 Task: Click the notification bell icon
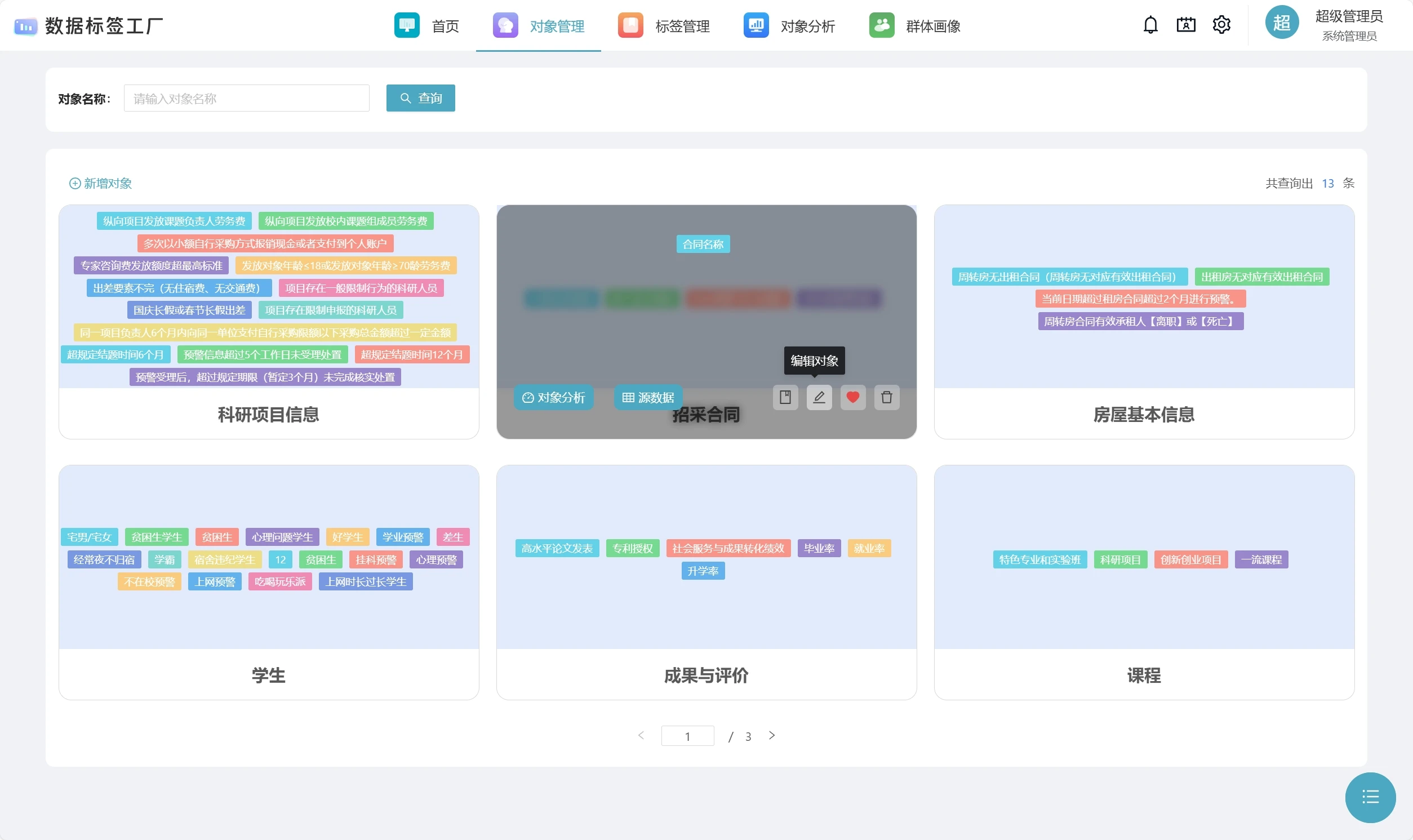pos(1150,25)
